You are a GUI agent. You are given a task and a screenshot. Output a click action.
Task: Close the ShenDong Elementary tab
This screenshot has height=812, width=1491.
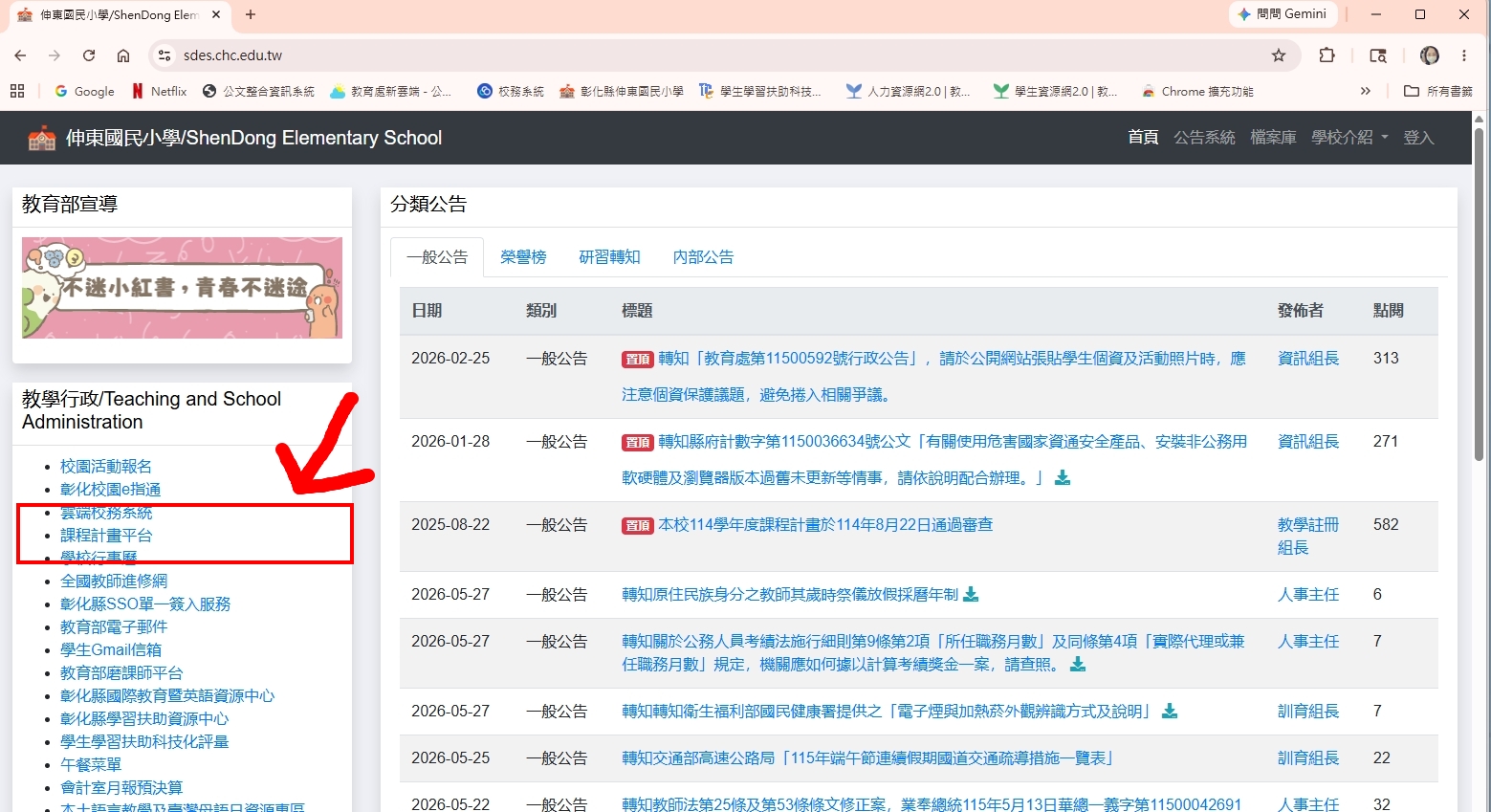(x=216, y=14)
